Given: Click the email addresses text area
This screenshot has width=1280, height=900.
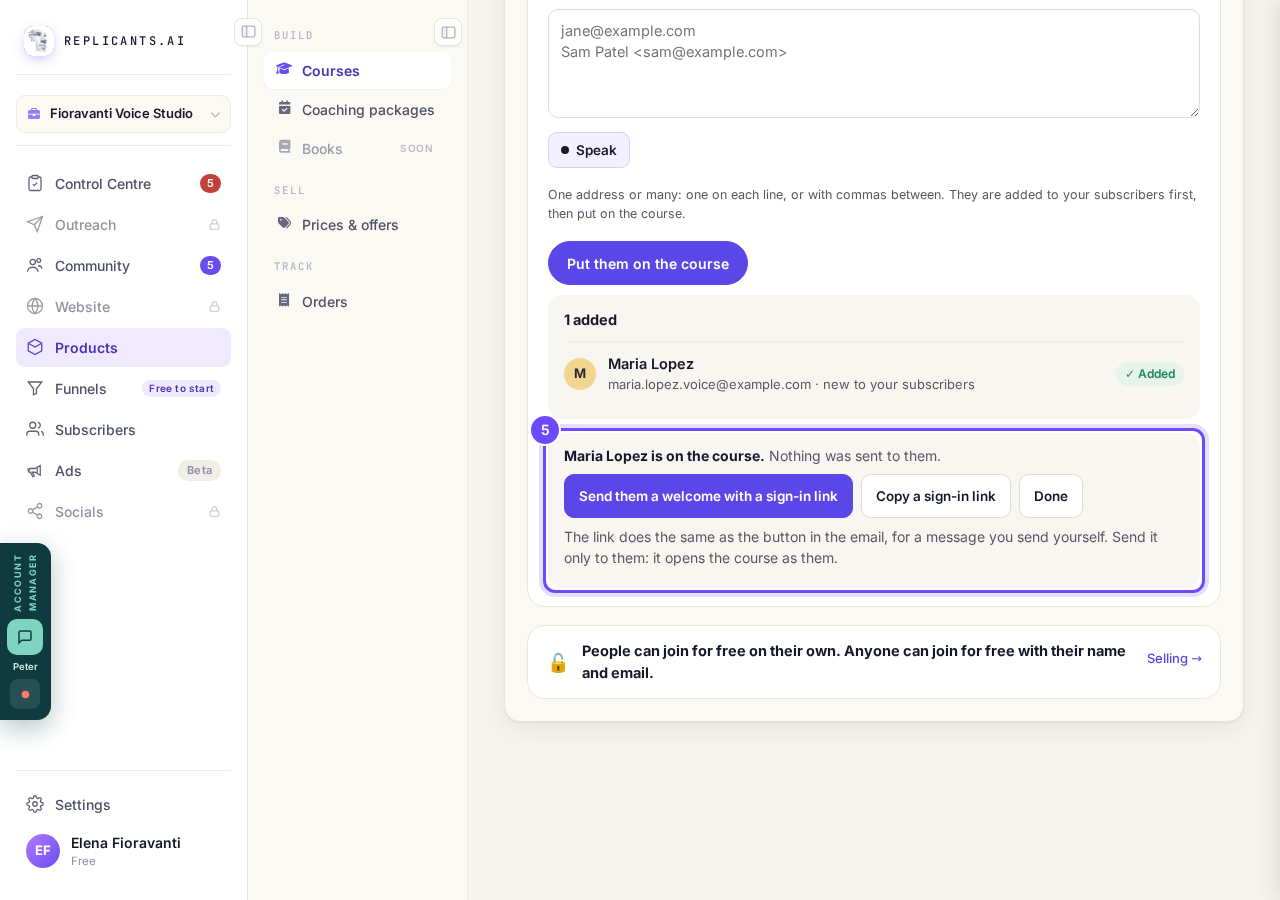Looking at the screenshot, I should (x=874, y=63).
